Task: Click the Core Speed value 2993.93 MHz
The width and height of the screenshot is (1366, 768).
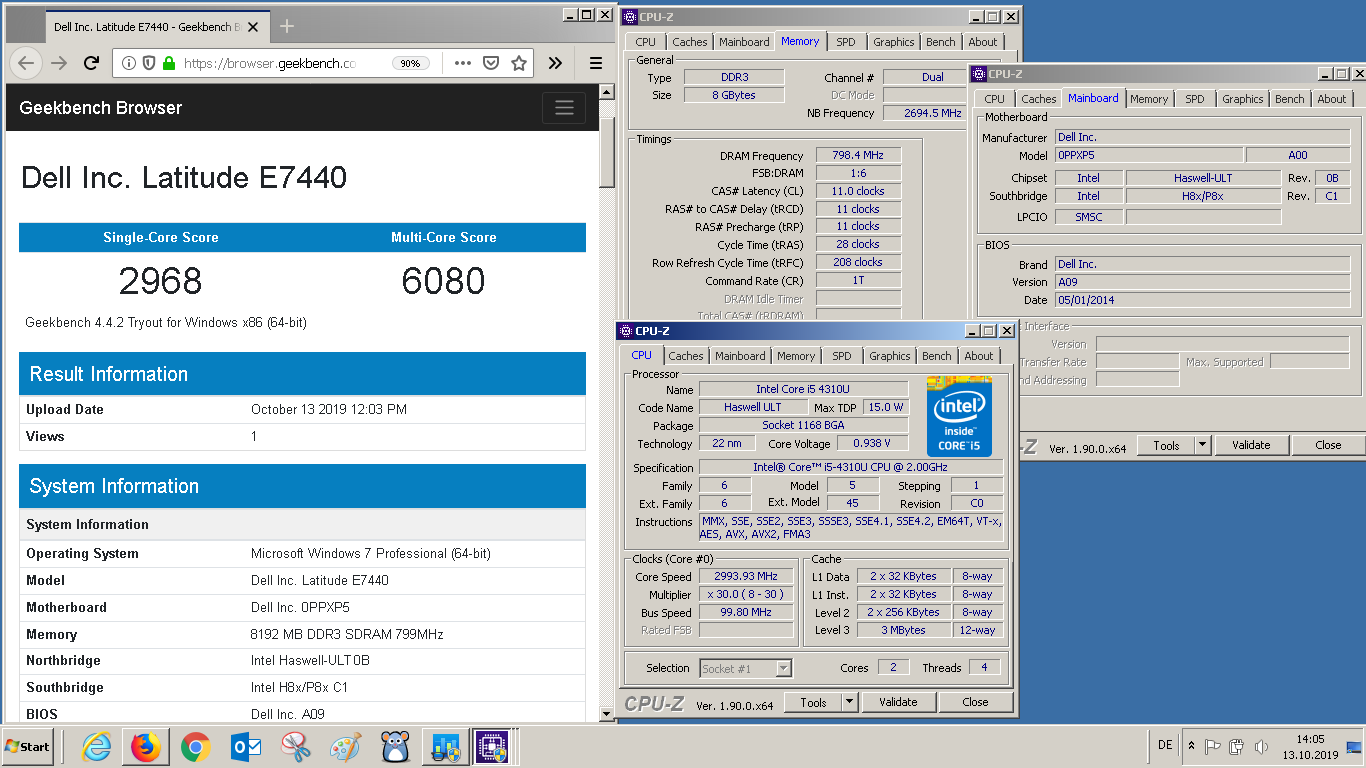Action: pyautogui.click(x=746, y=576)
